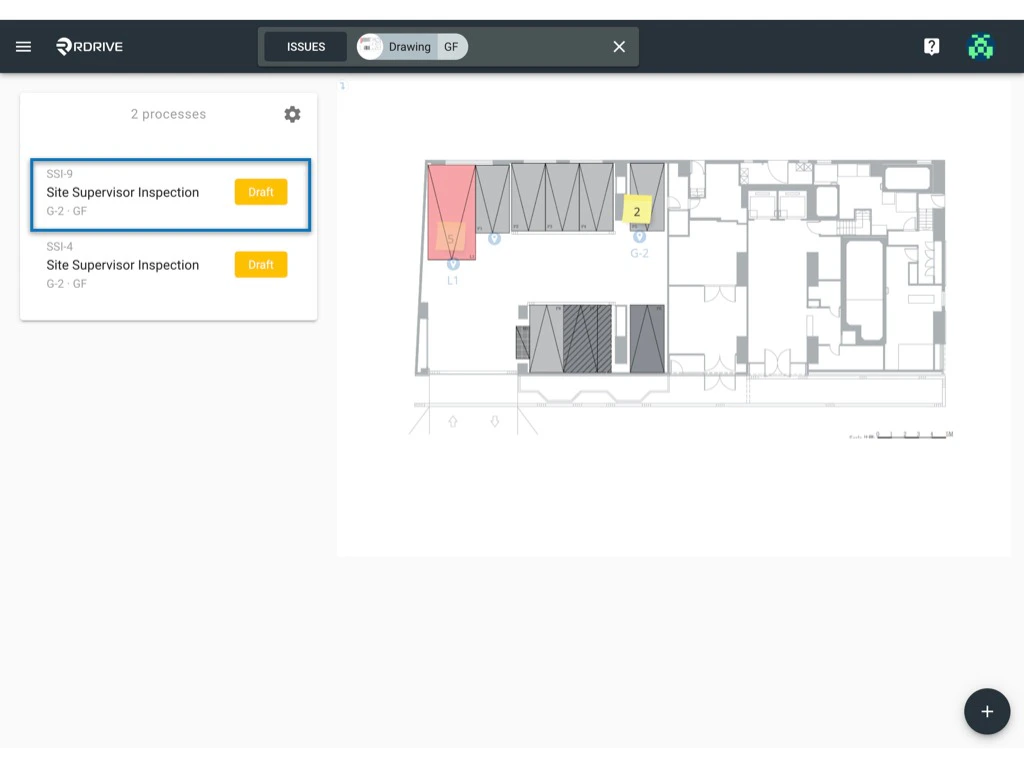Click the Draft badge on SSI-4
This screenshot has height=768, width=1024.
coord(261,264)
